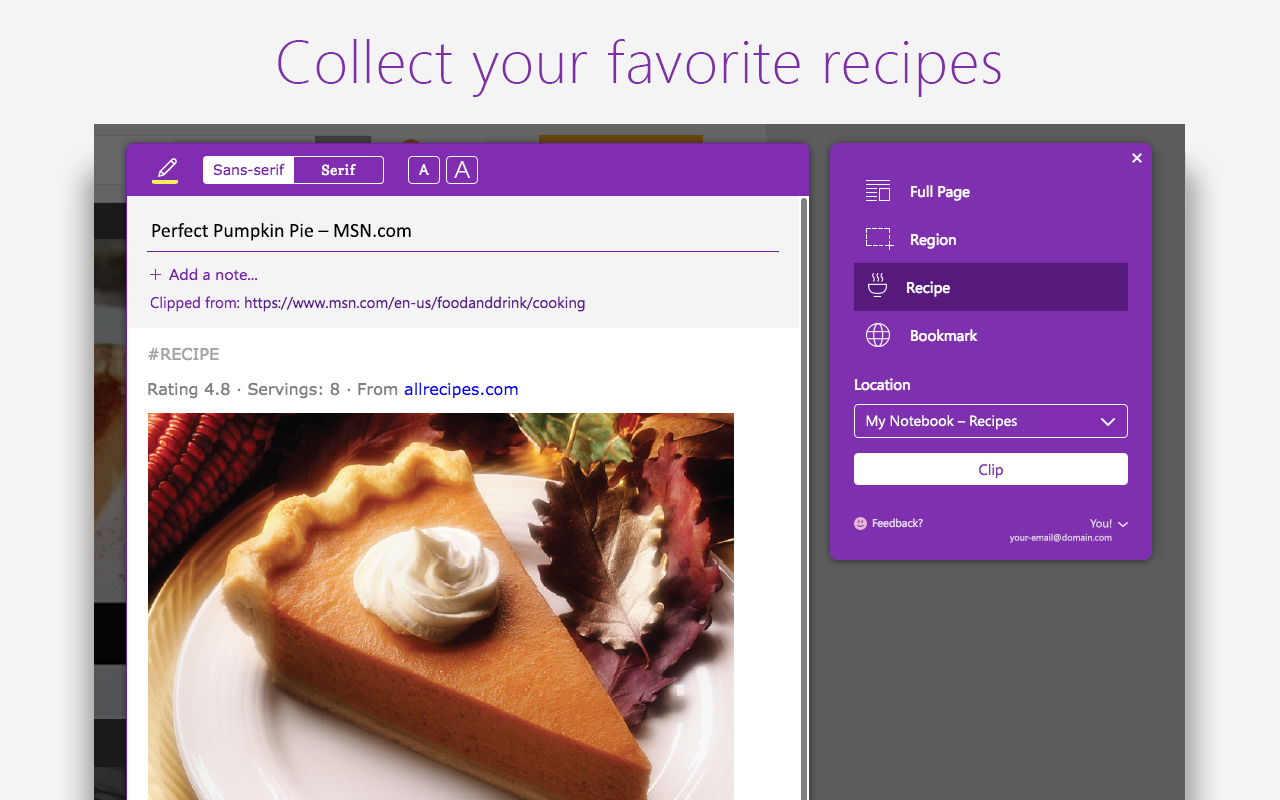Click the large A font size icon
The width and height of the screenshot is (1280, 800).
(460, 169)
